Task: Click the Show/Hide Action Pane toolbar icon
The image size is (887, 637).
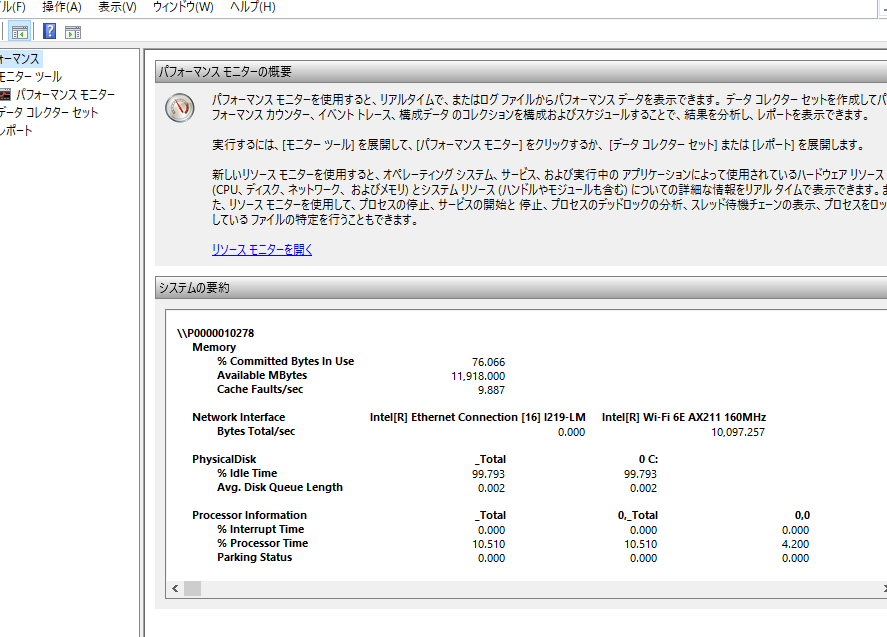Action: point(73,31)
